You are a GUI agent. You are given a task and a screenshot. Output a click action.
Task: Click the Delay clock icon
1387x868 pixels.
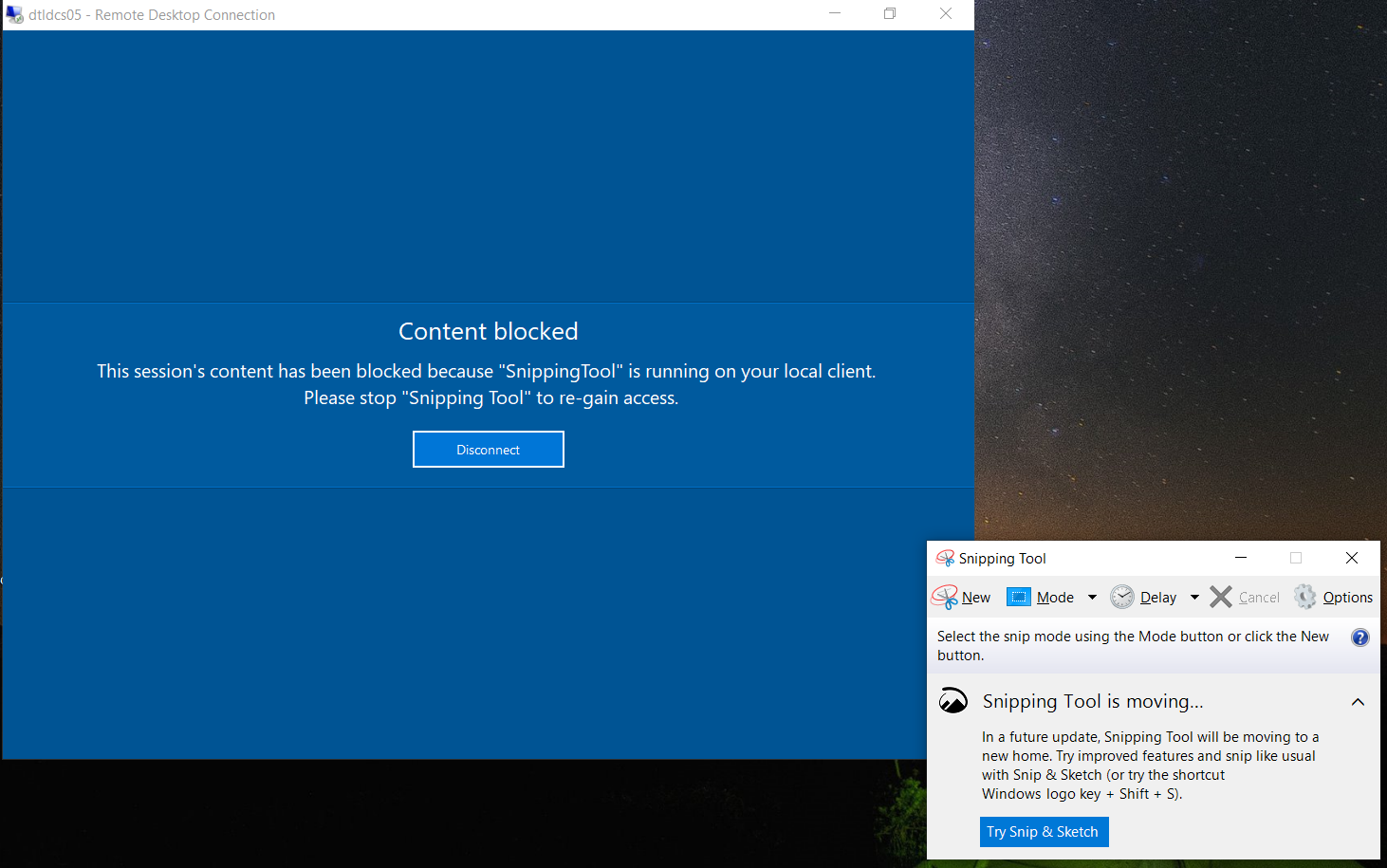pyautogui.click(x=1122, y=597)
